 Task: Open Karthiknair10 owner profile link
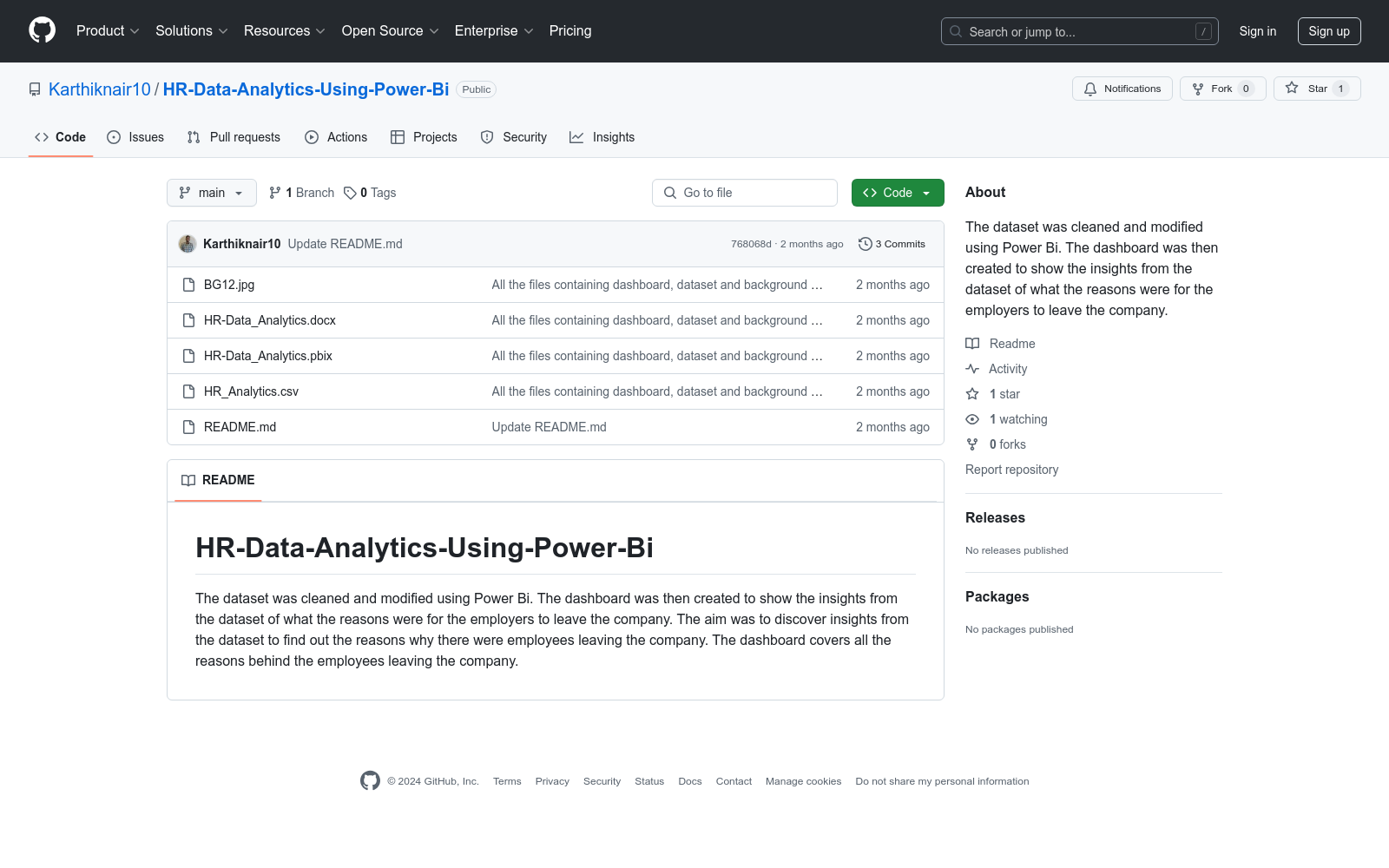tap(100, 89)
